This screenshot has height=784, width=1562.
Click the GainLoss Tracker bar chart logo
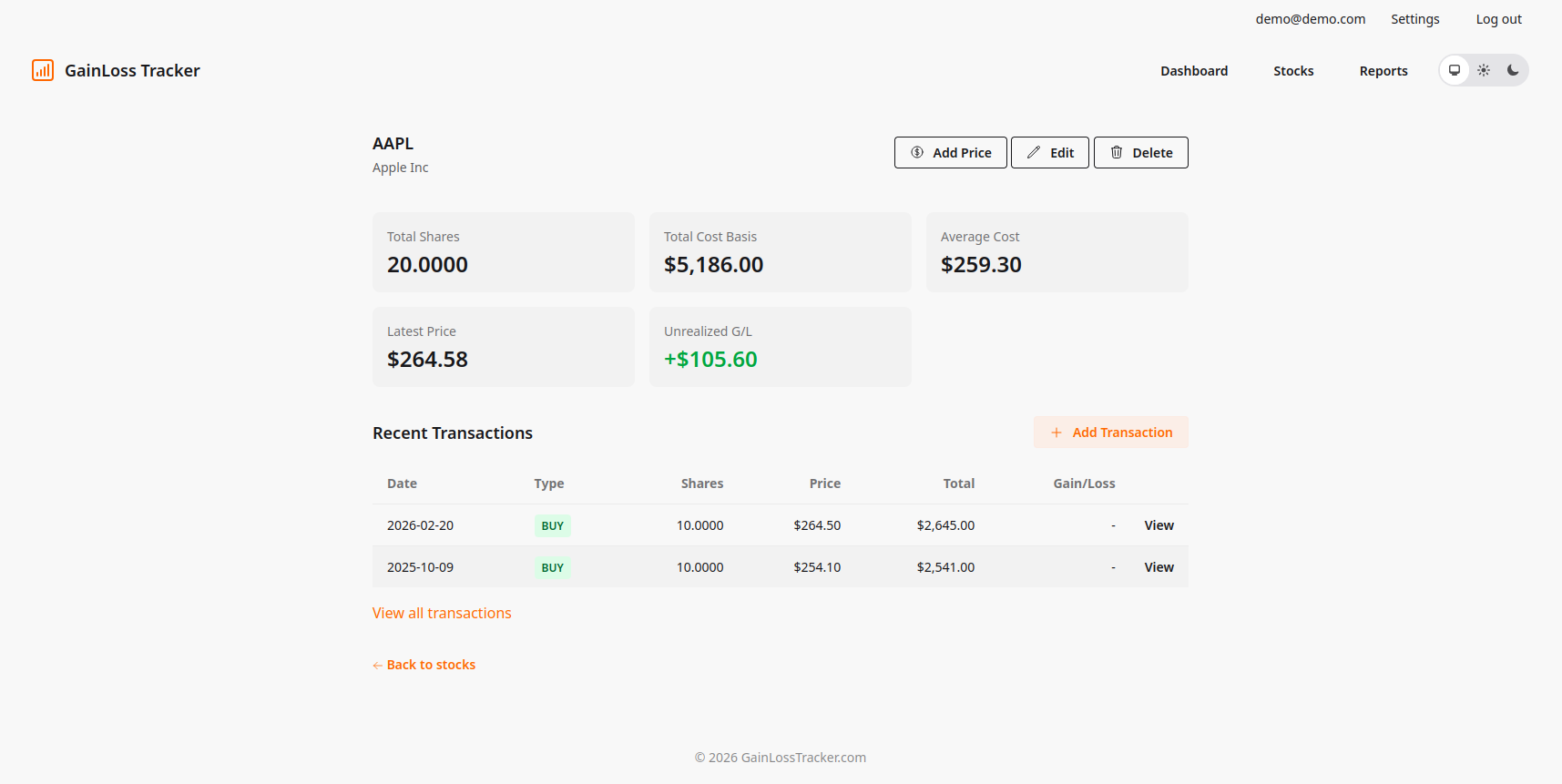pyautogui.click(x=43, y=70)
